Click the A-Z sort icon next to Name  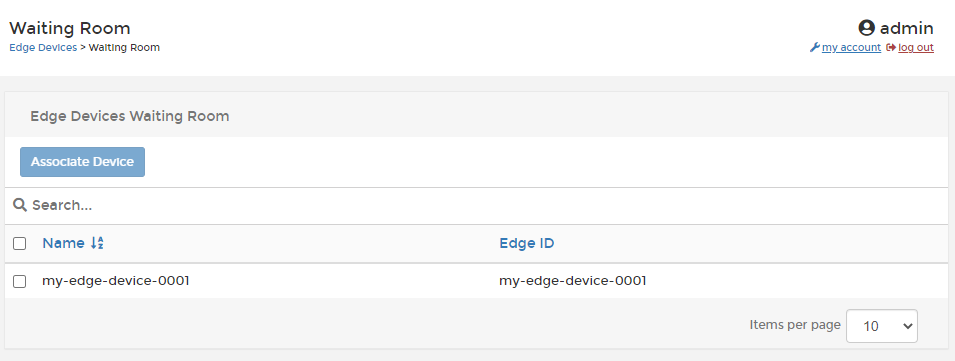97,243
